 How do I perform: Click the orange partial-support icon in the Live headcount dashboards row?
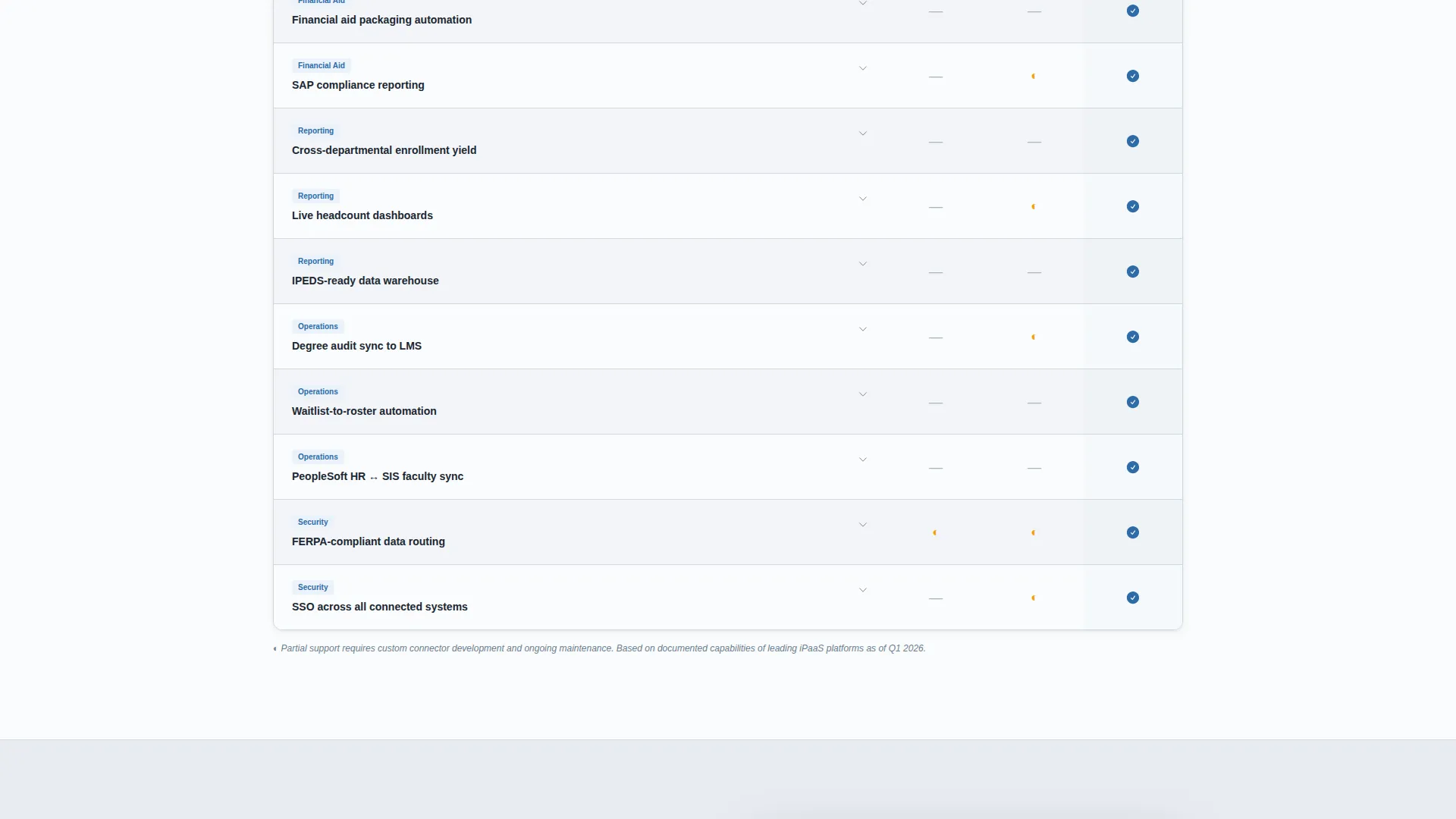pyautogui.click(x=1034, y=207)
